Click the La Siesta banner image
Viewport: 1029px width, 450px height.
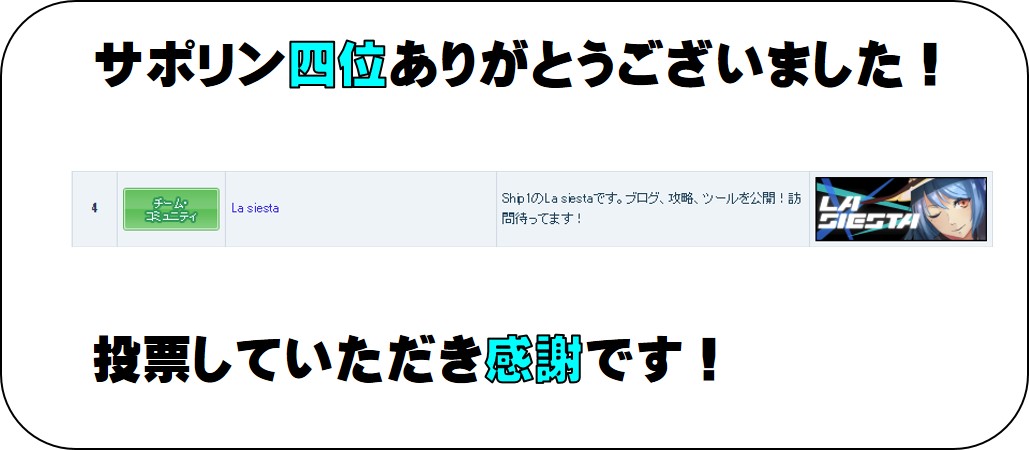[900, 209]
